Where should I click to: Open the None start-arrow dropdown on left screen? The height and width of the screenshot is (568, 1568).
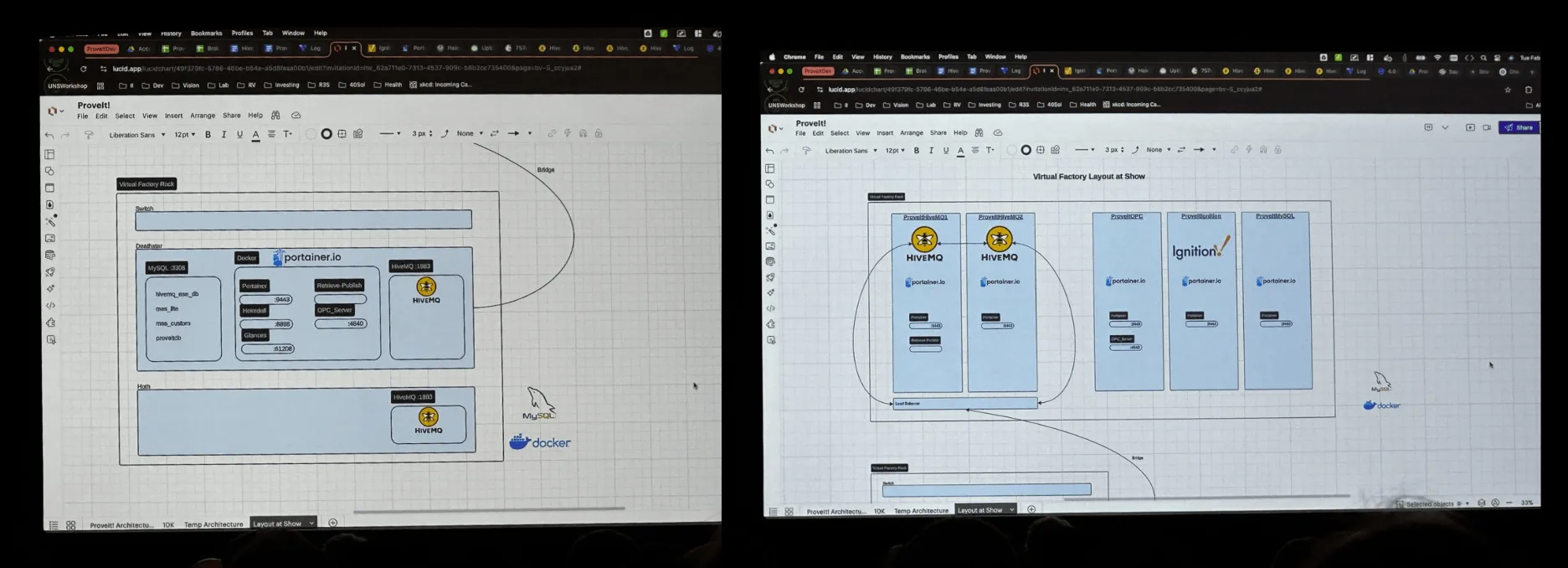point(469,133)
